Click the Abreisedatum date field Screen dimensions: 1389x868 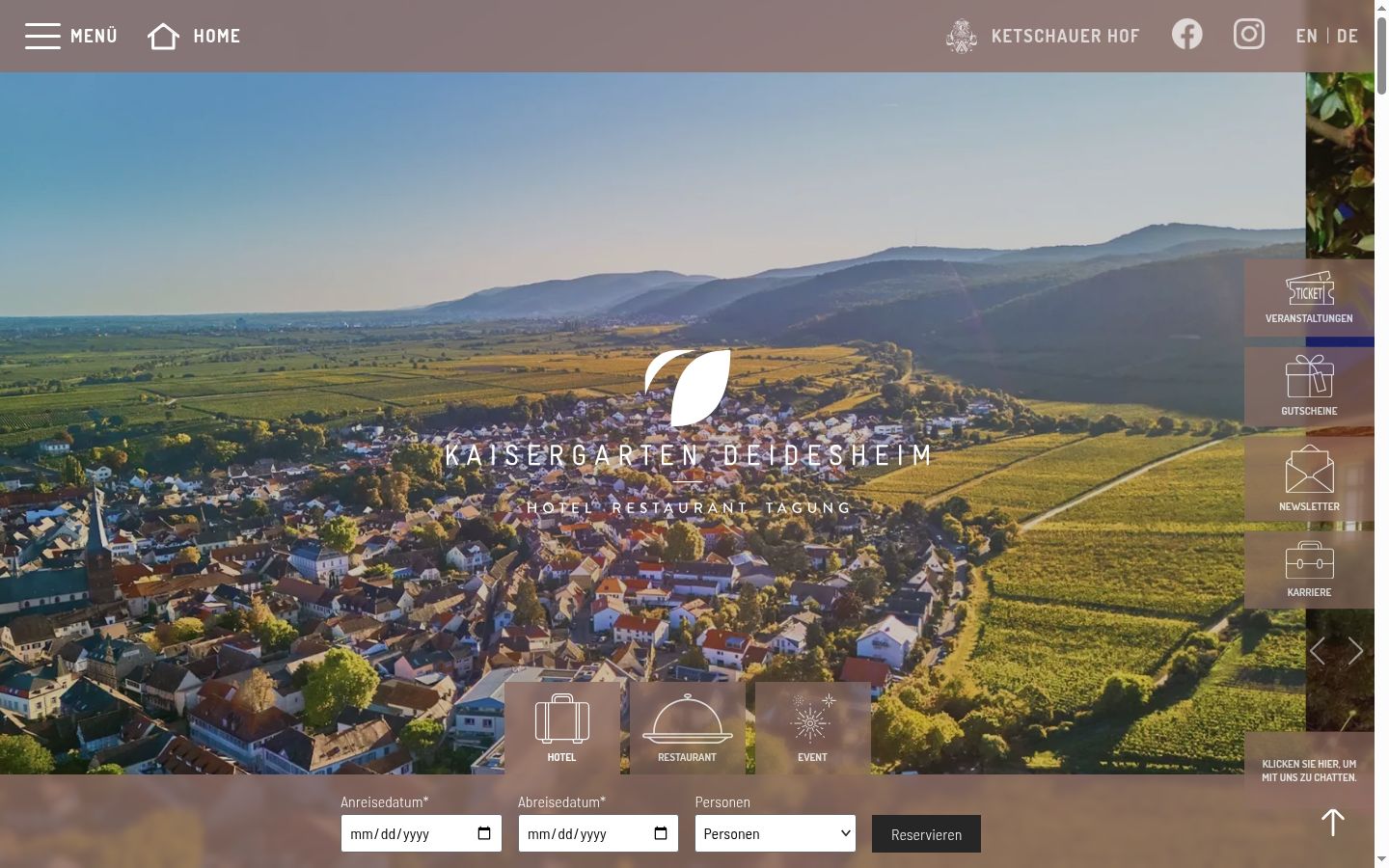pyautogui.click(x=598, y=833)
